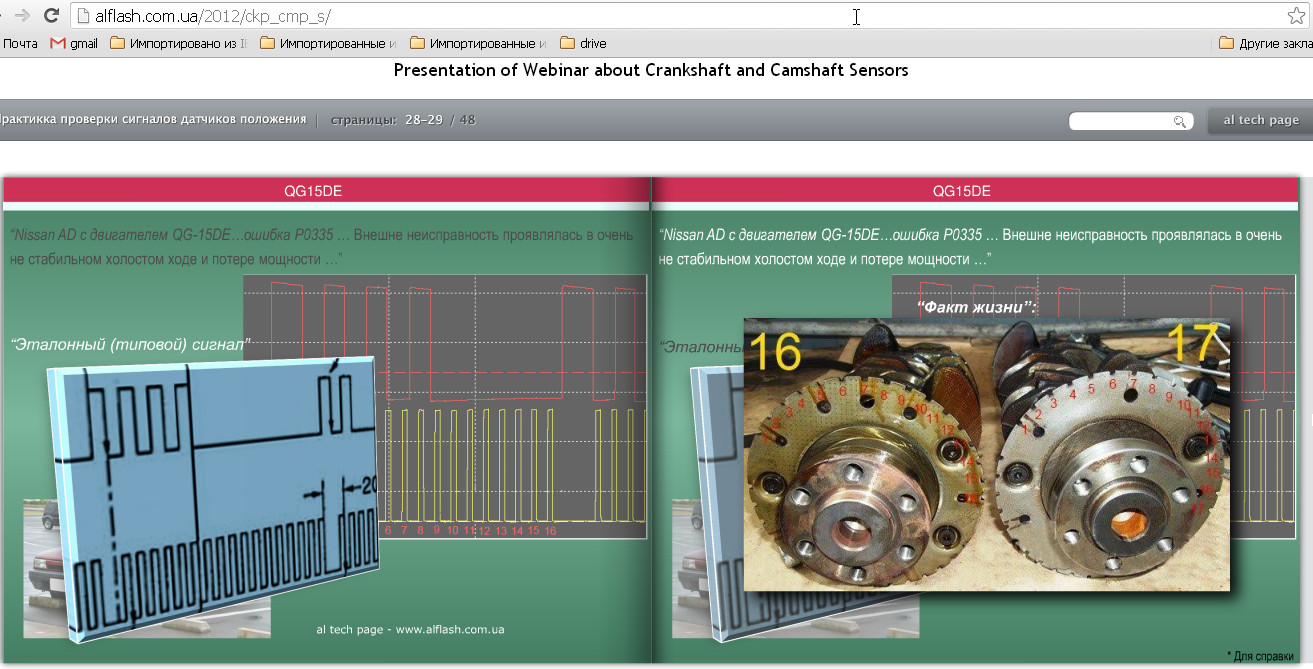Expand the 'Другие закладки' bookmarks folder
The width and height of the screenshot is (1313, 669).
[x=1265, y=43]
